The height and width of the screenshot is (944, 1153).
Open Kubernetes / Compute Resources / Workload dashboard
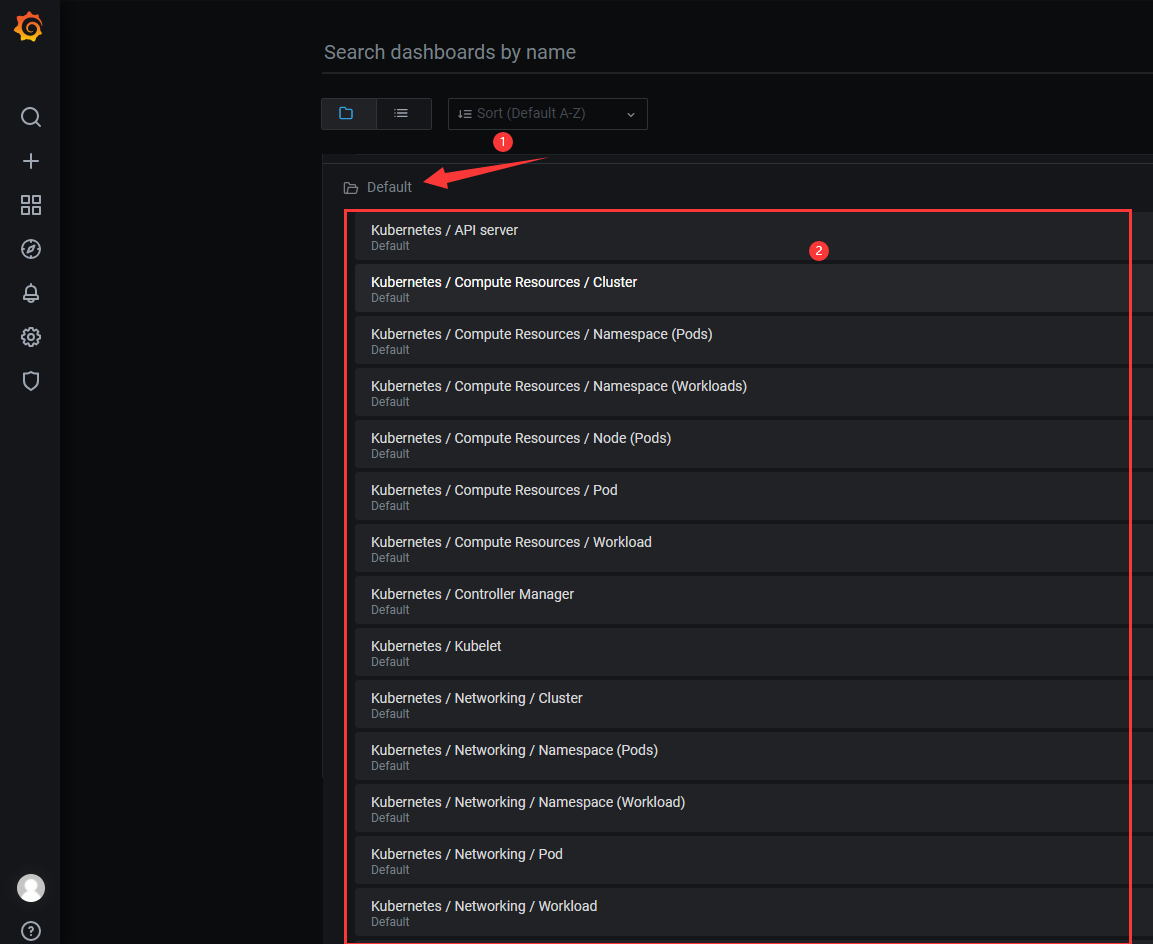pos(754,549)
